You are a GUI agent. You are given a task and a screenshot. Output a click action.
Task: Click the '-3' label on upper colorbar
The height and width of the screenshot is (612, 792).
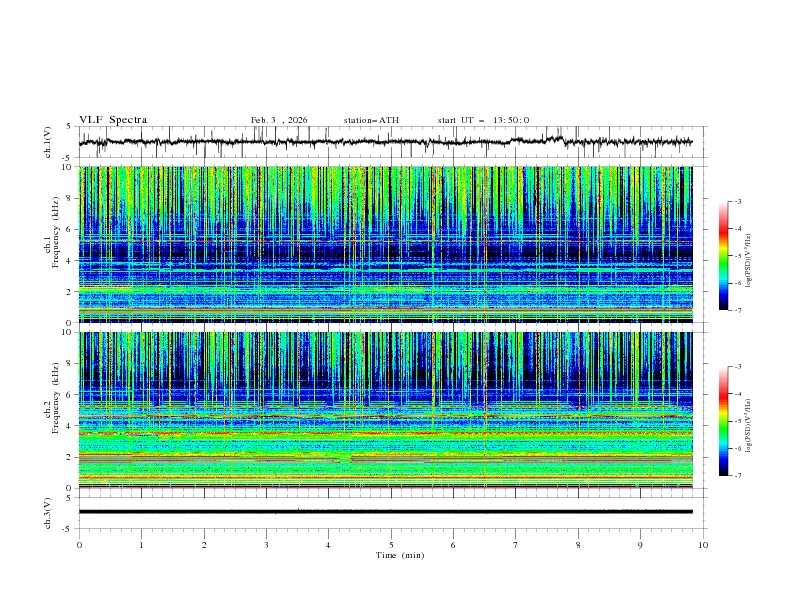click(737, 201)
